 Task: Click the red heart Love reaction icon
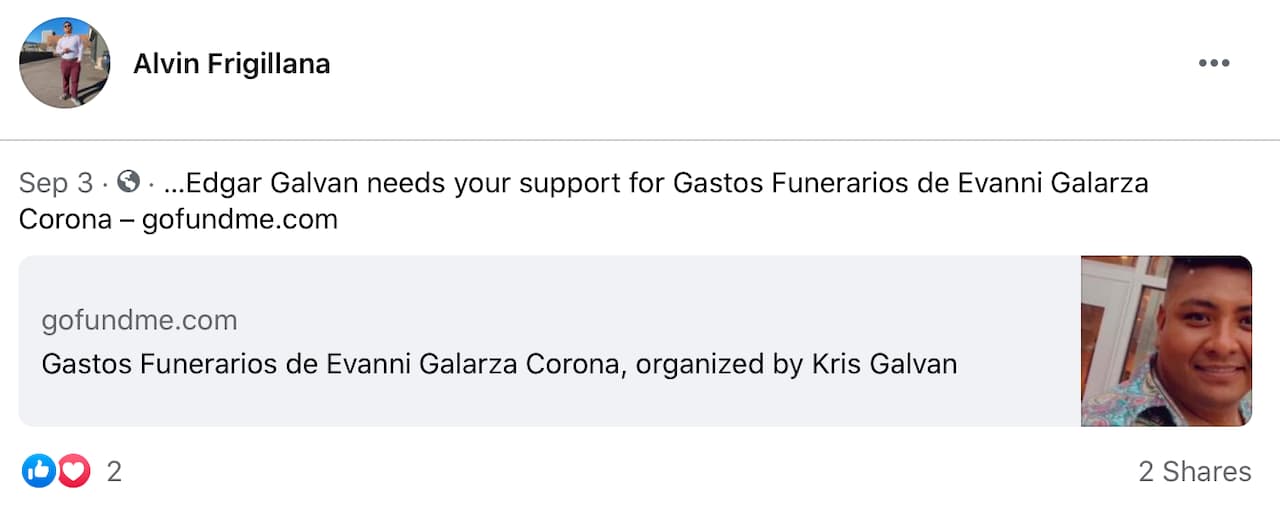[74, 470]
